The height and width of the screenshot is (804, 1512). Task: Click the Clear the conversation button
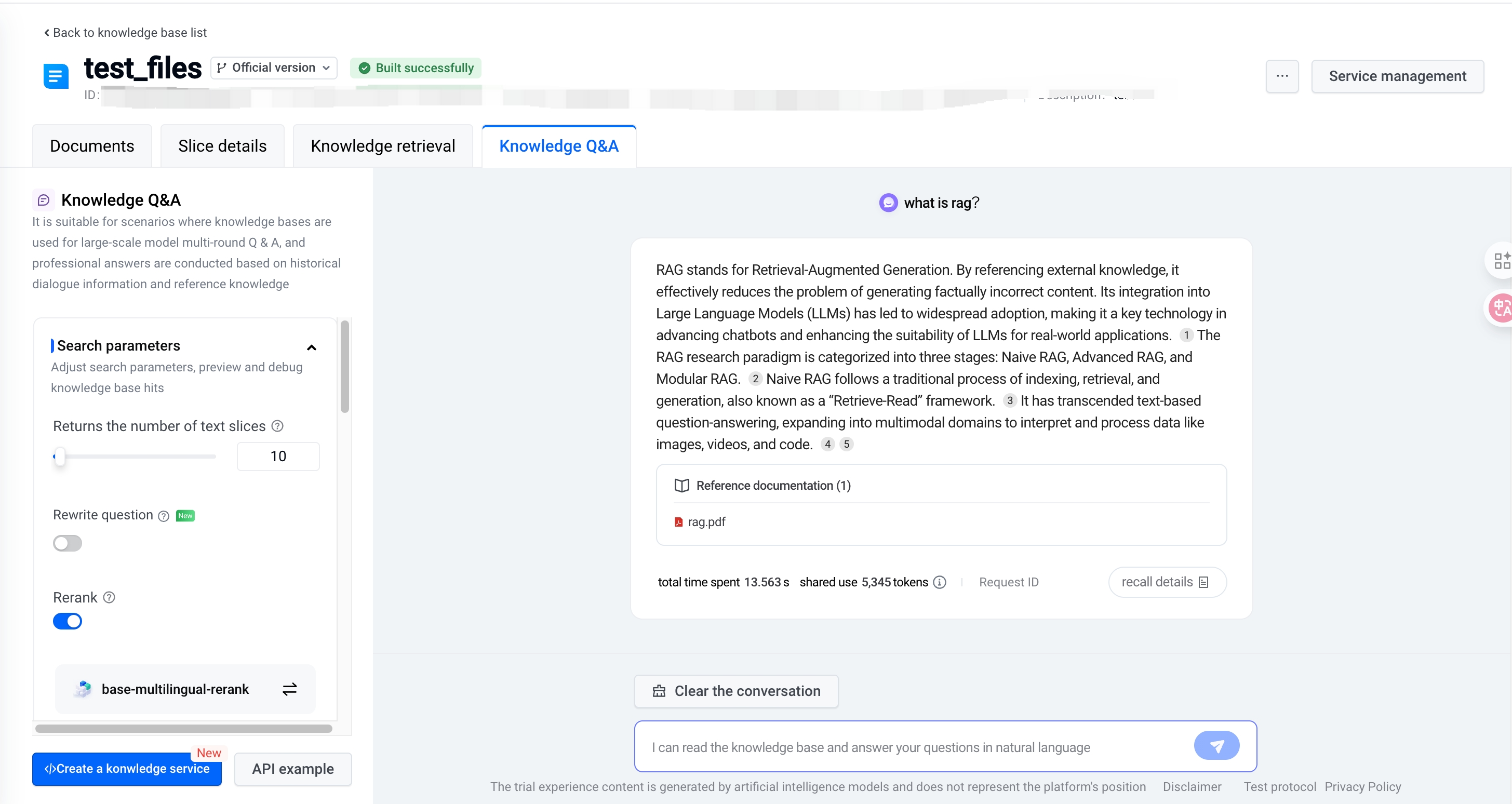pos(736,691)
